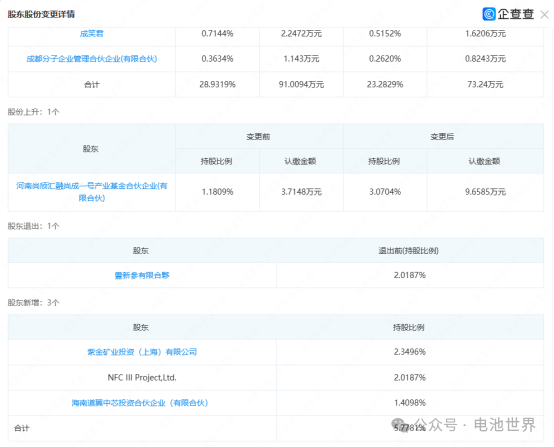Select NFC III Project,Ltd. row text

[x=142, y=378]
